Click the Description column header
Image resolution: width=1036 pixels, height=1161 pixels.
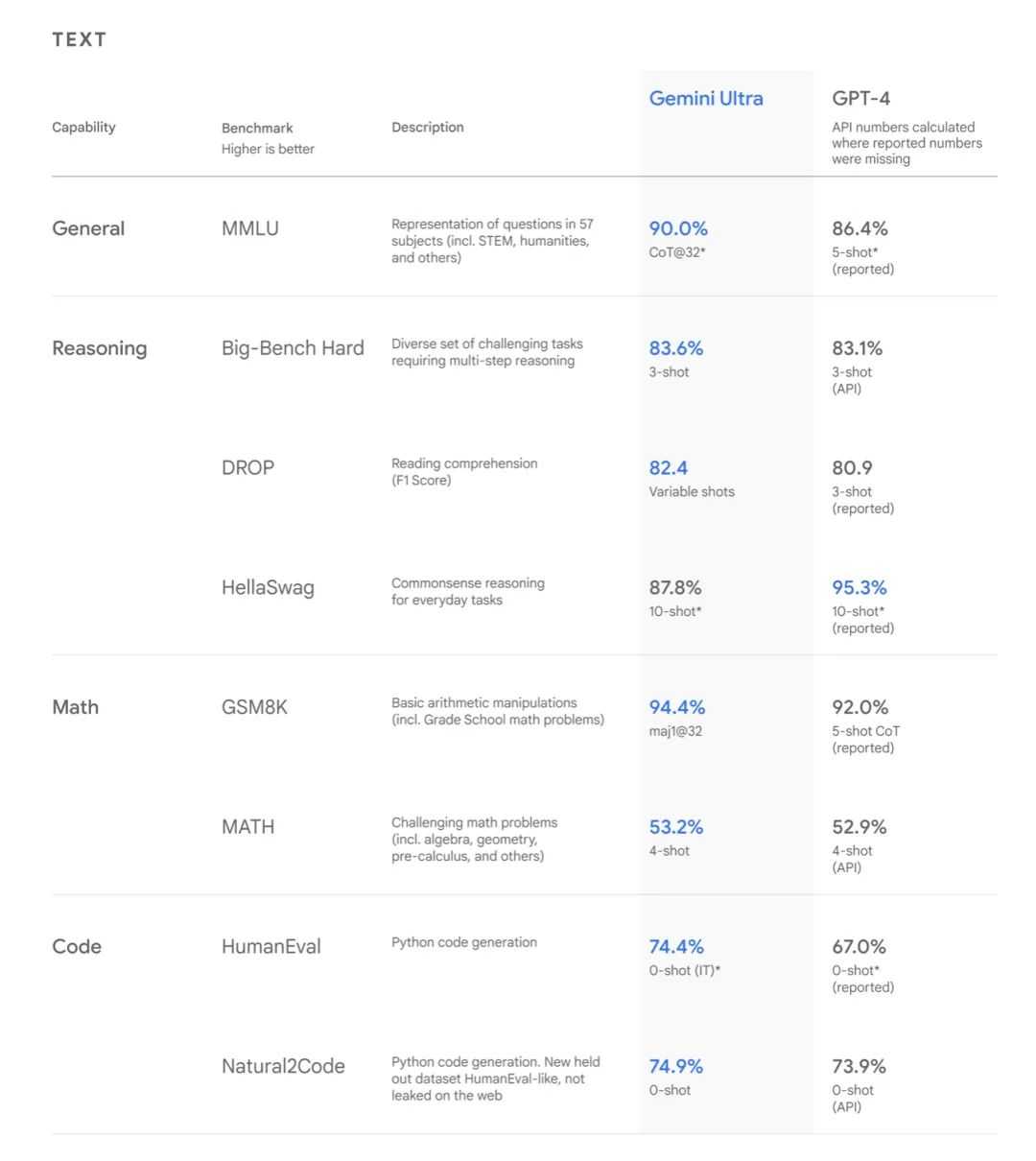tap(427, 127)
